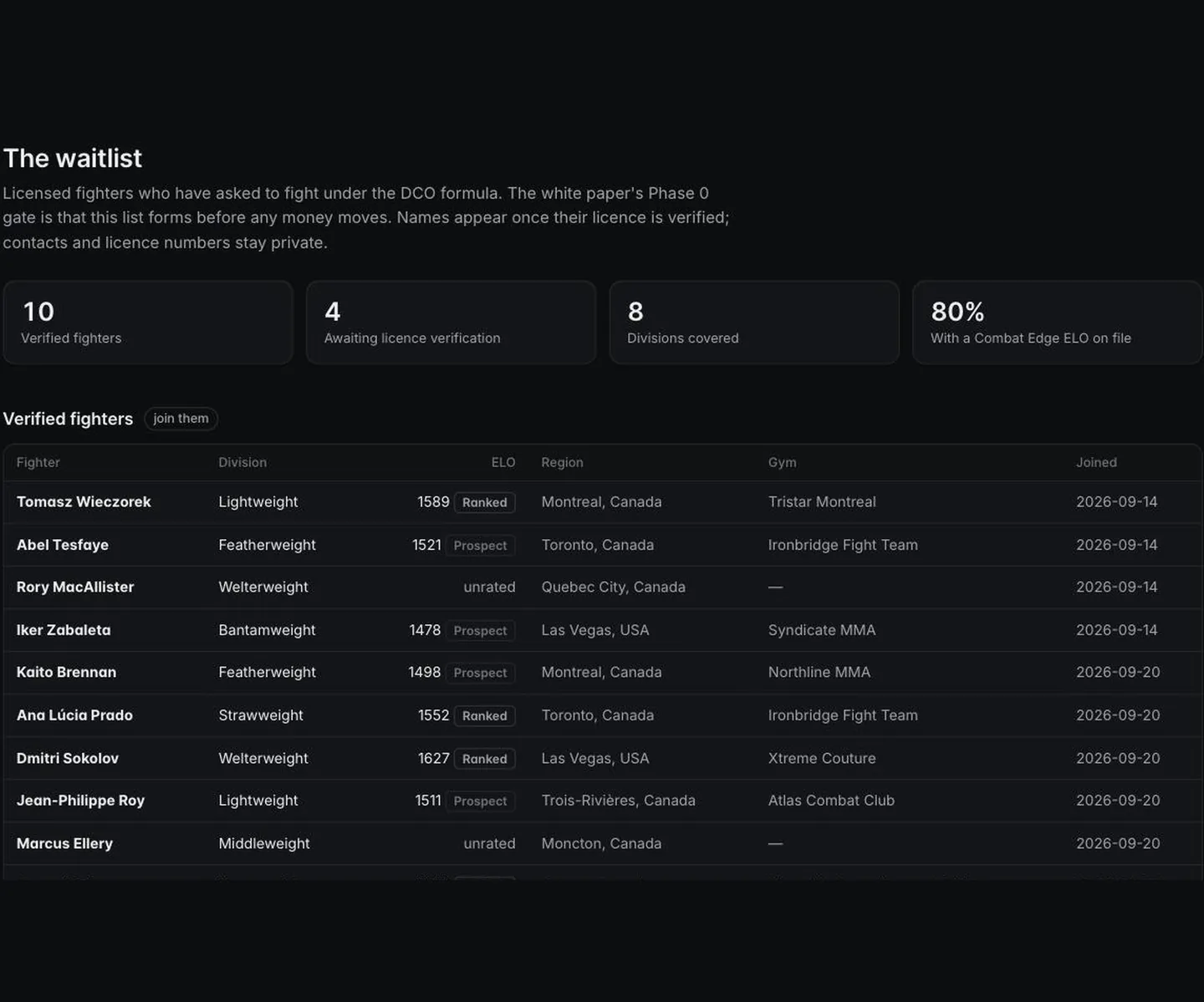
Task: Click the 'join them' button
Action: pos(181,419)
